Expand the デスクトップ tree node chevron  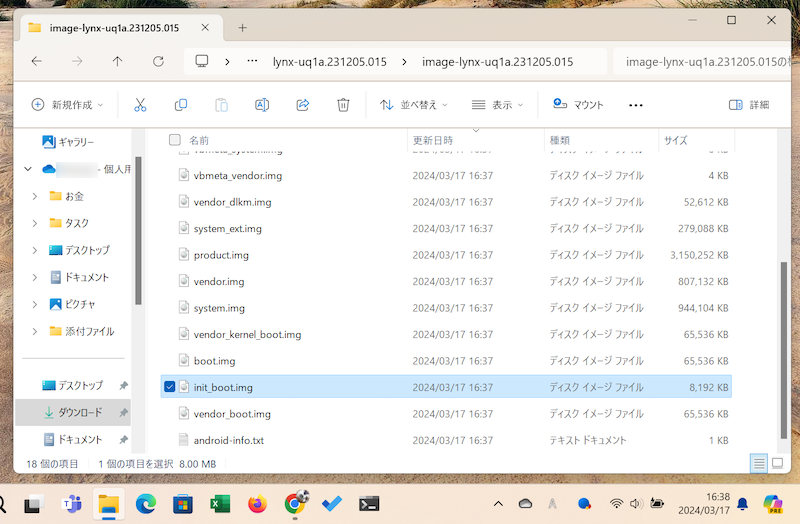tap(35, 250)
